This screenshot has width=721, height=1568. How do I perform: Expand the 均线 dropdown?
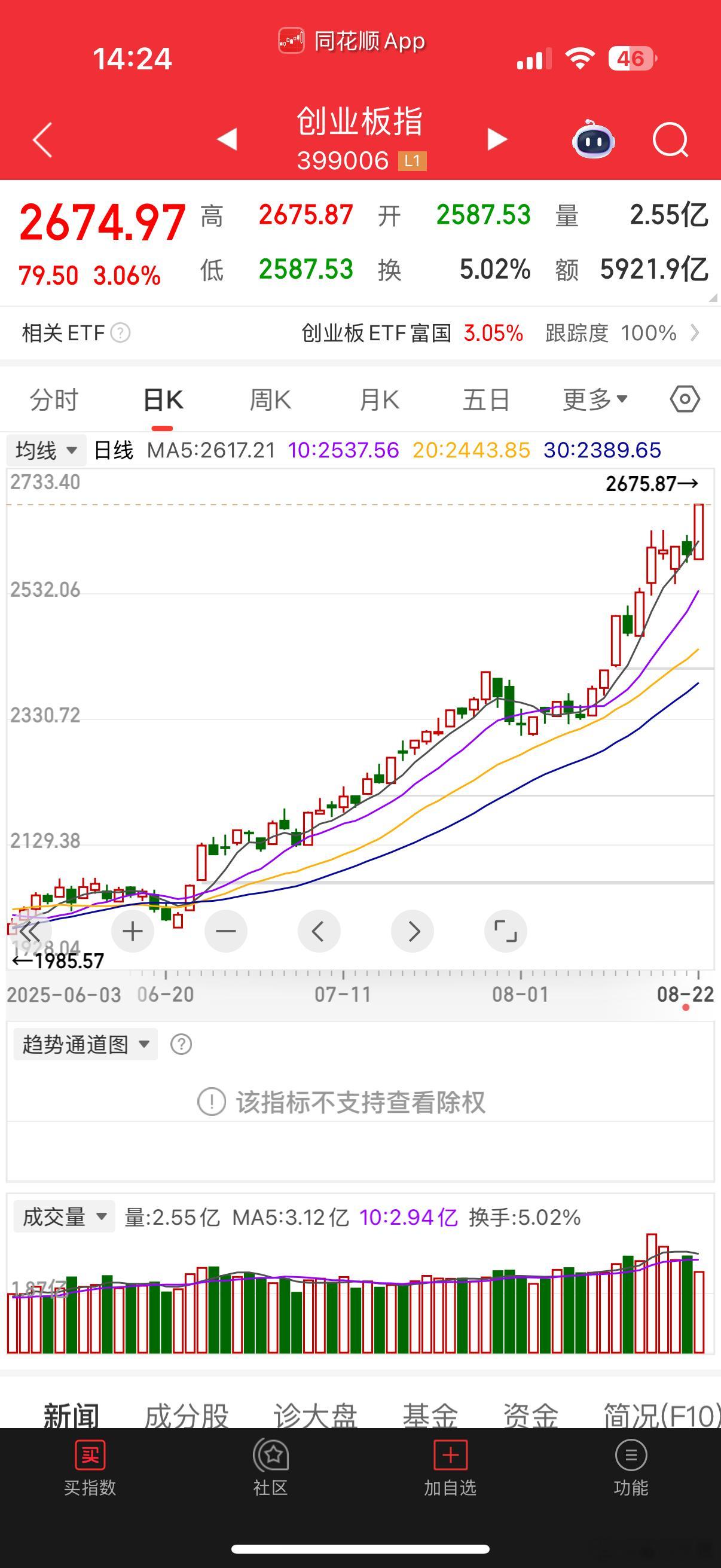pyautogui.click(x=46, y=450)
